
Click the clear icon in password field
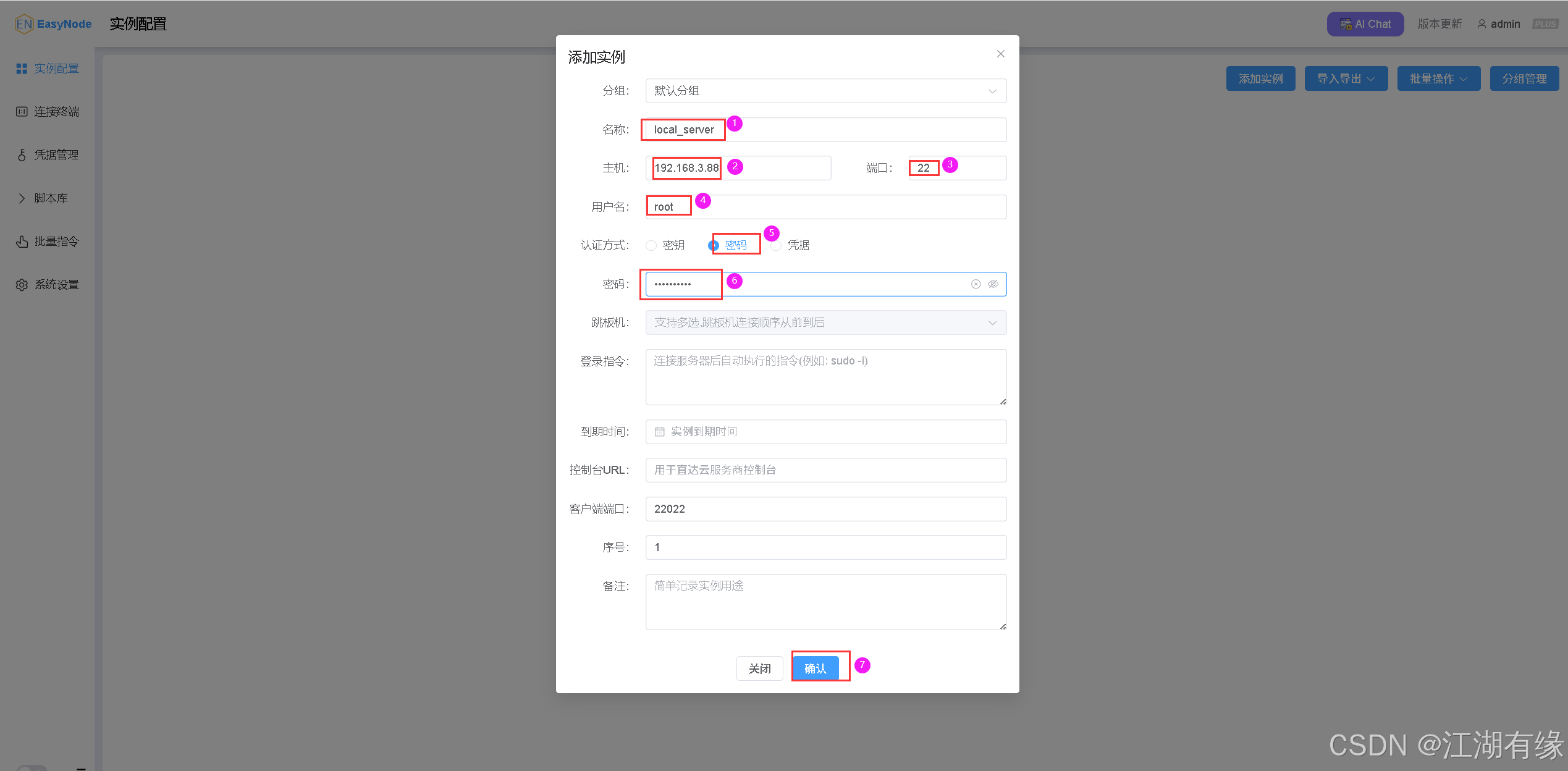tap(976, 284)
